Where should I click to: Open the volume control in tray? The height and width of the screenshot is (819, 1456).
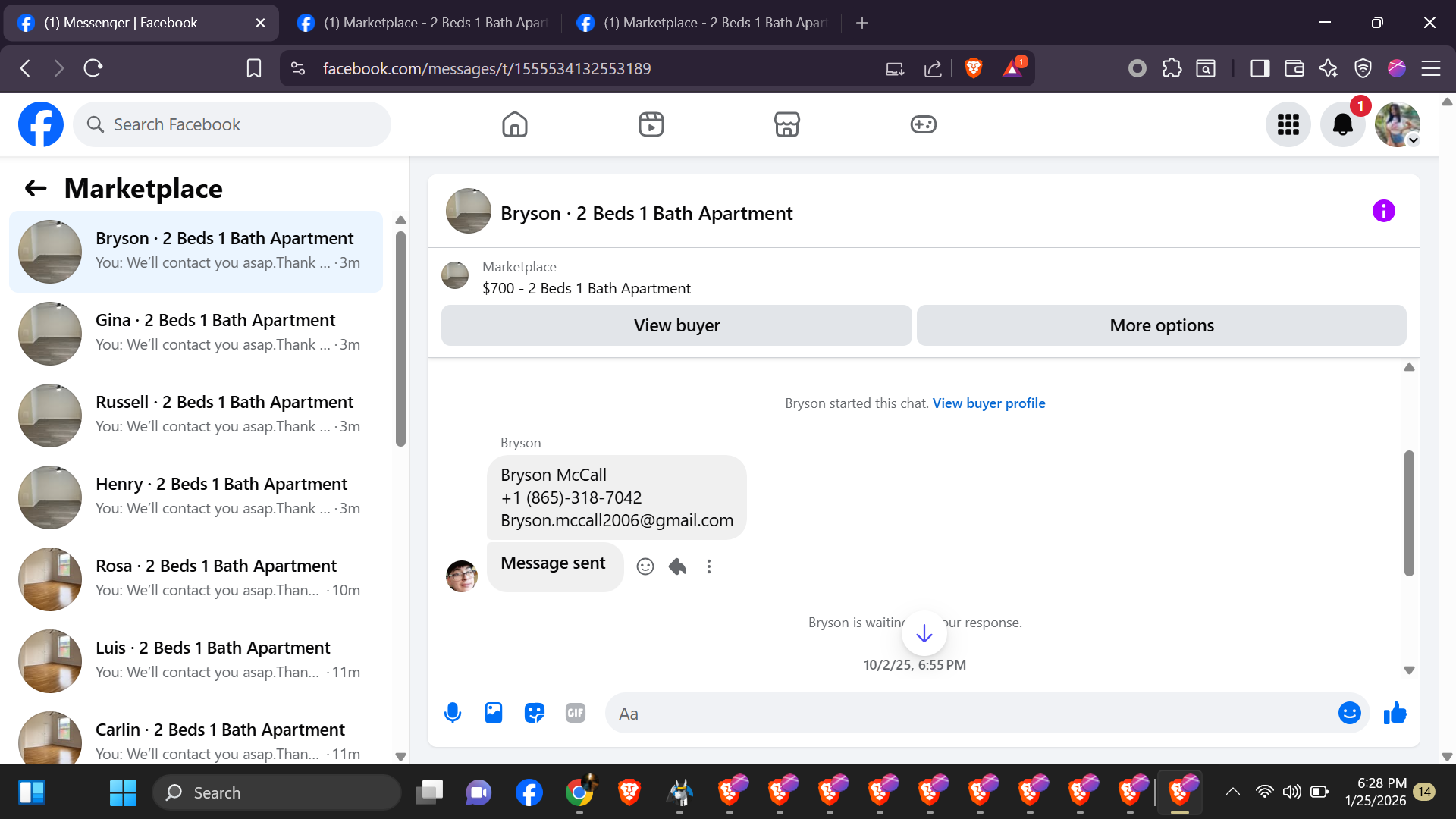pyautogui.click(x=1291, y=792)
